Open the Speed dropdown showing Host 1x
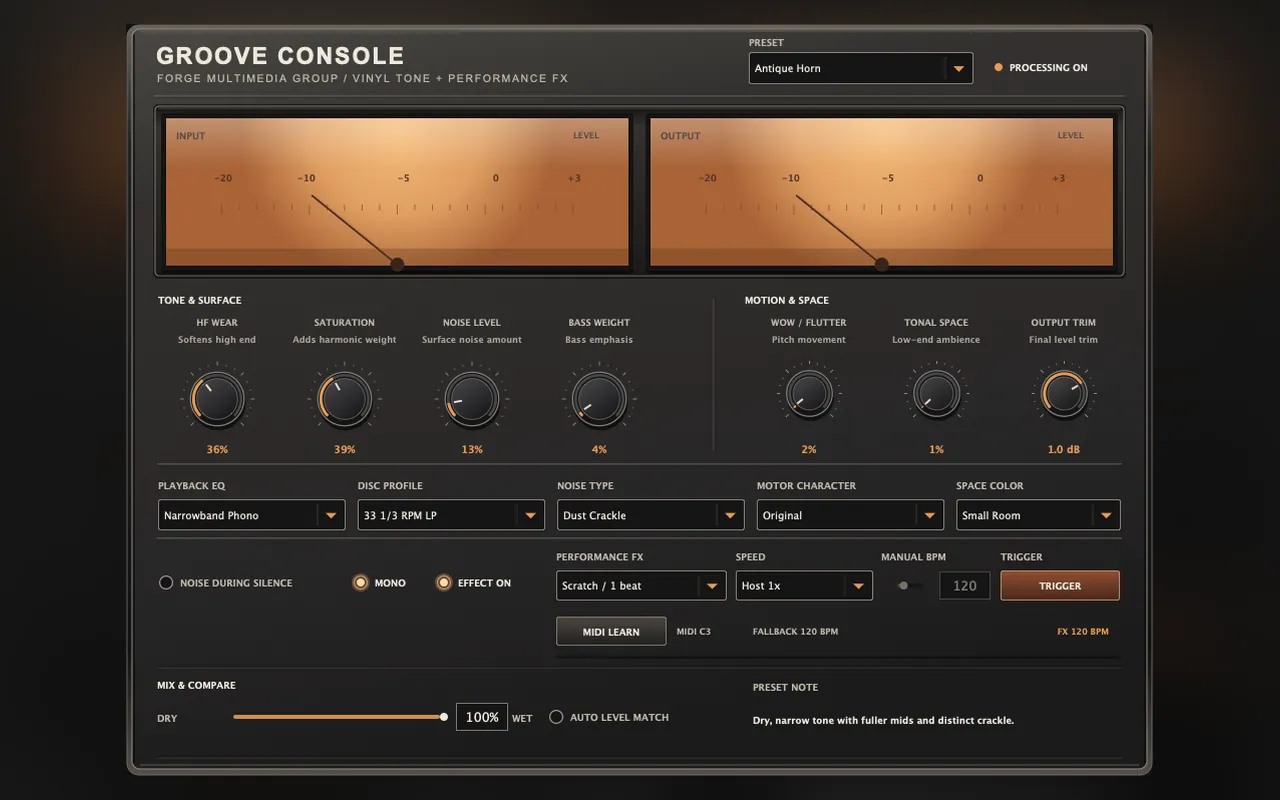This screenshot has width=1280, height=800. coord(804,585)
